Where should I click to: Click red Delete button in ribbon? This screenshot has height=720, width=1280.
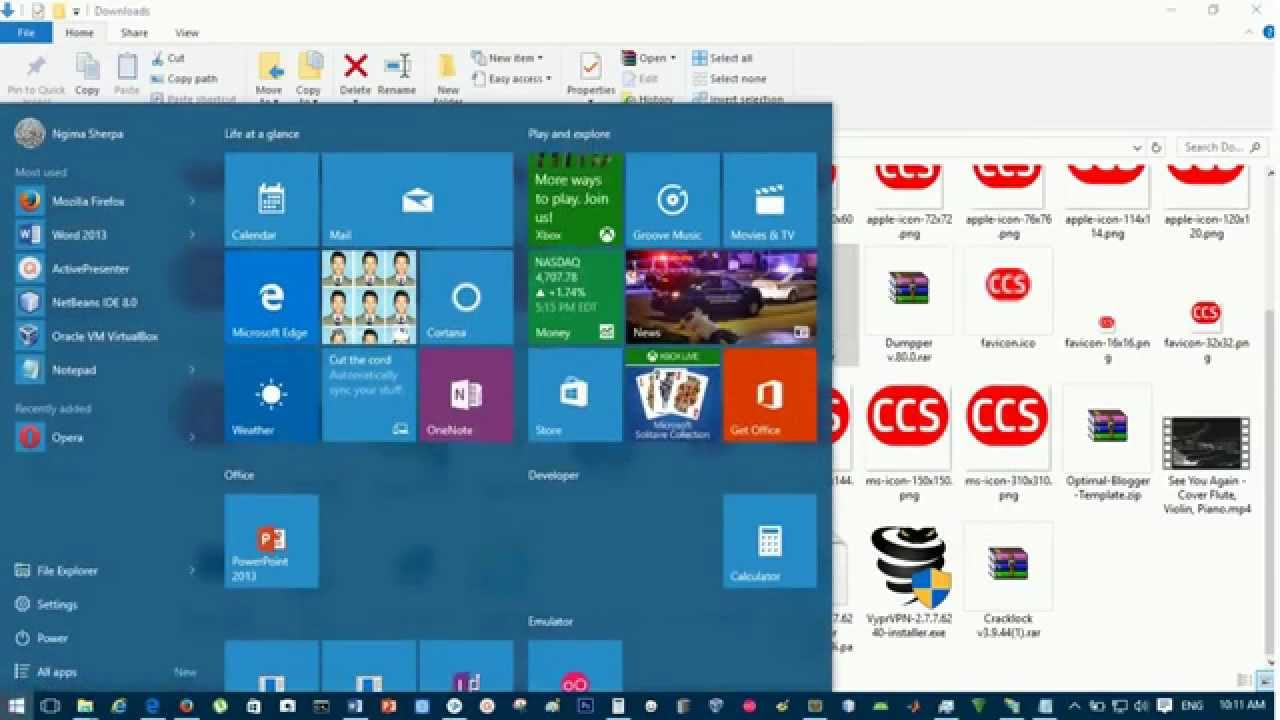(355, 75)
